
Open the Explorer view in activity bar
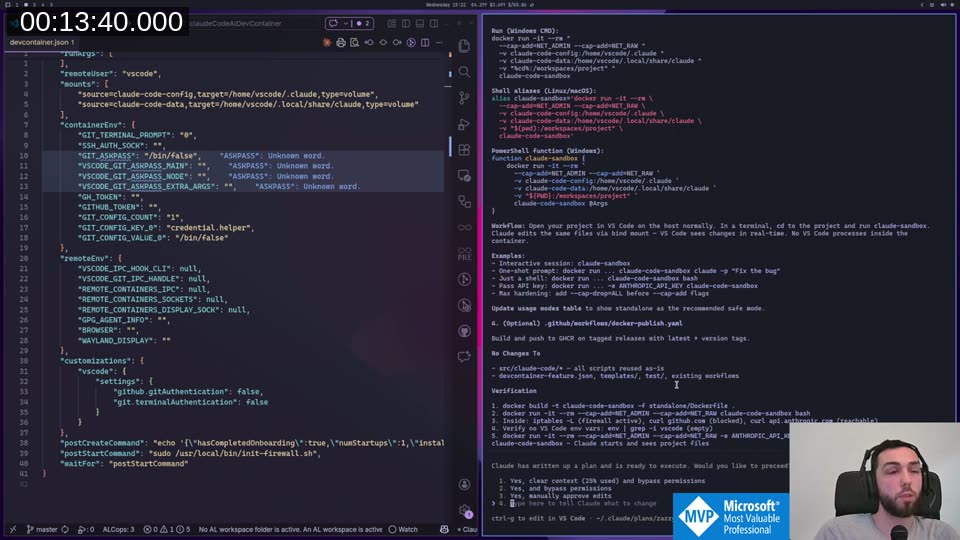click(465, 47)
